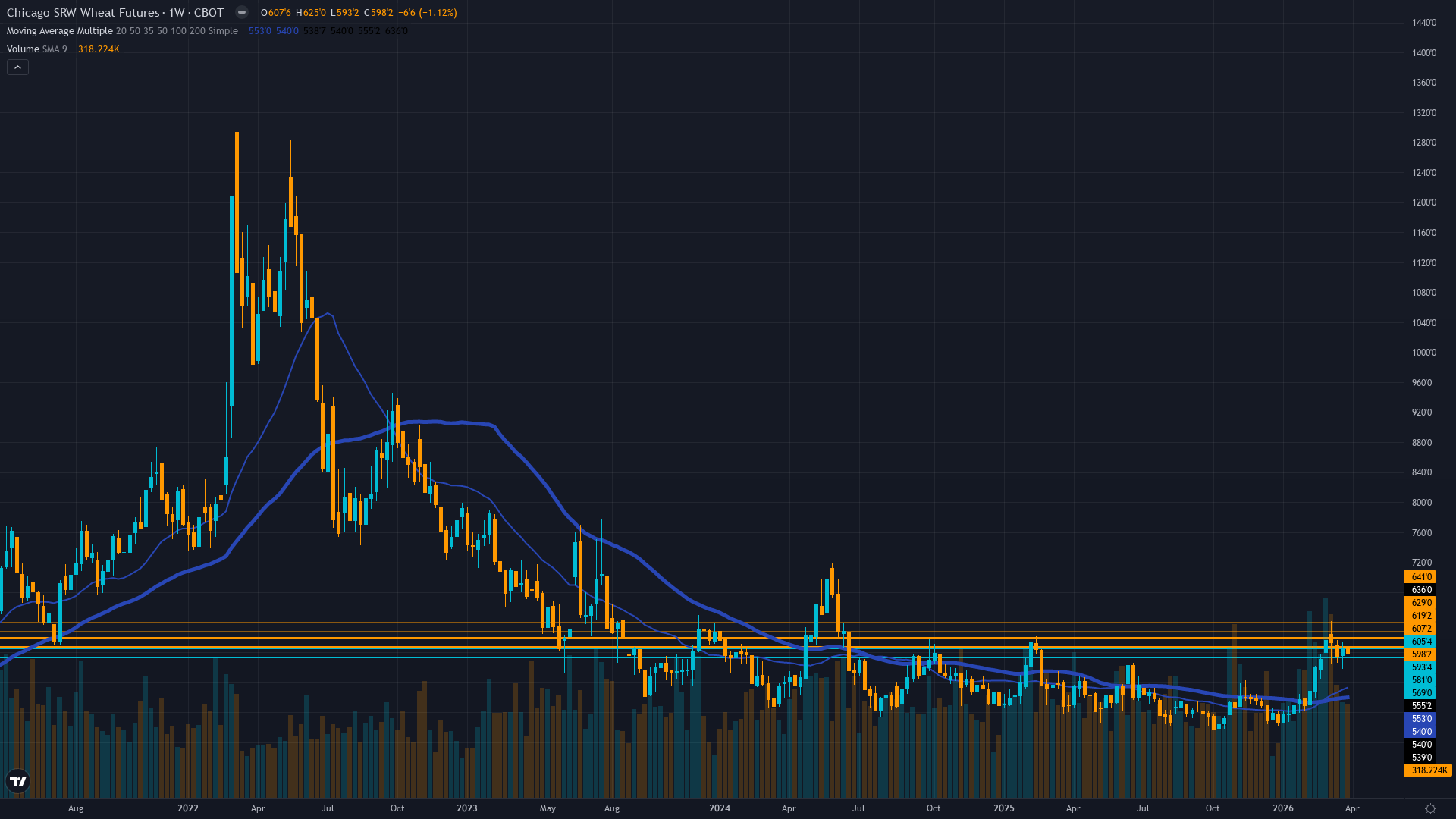Click the 2025 label on the time axis
Image resolution: width=1456 pixels, height=819 pixels.
coord(1004,808)
